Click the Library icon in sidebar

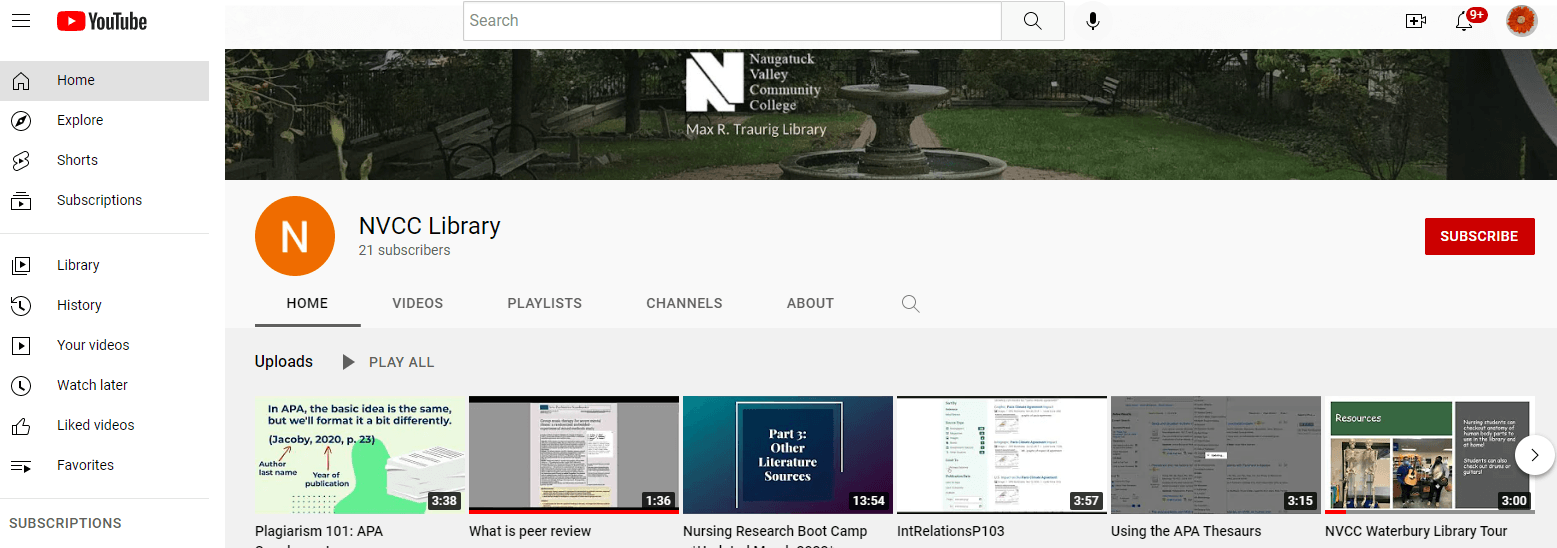21,265
